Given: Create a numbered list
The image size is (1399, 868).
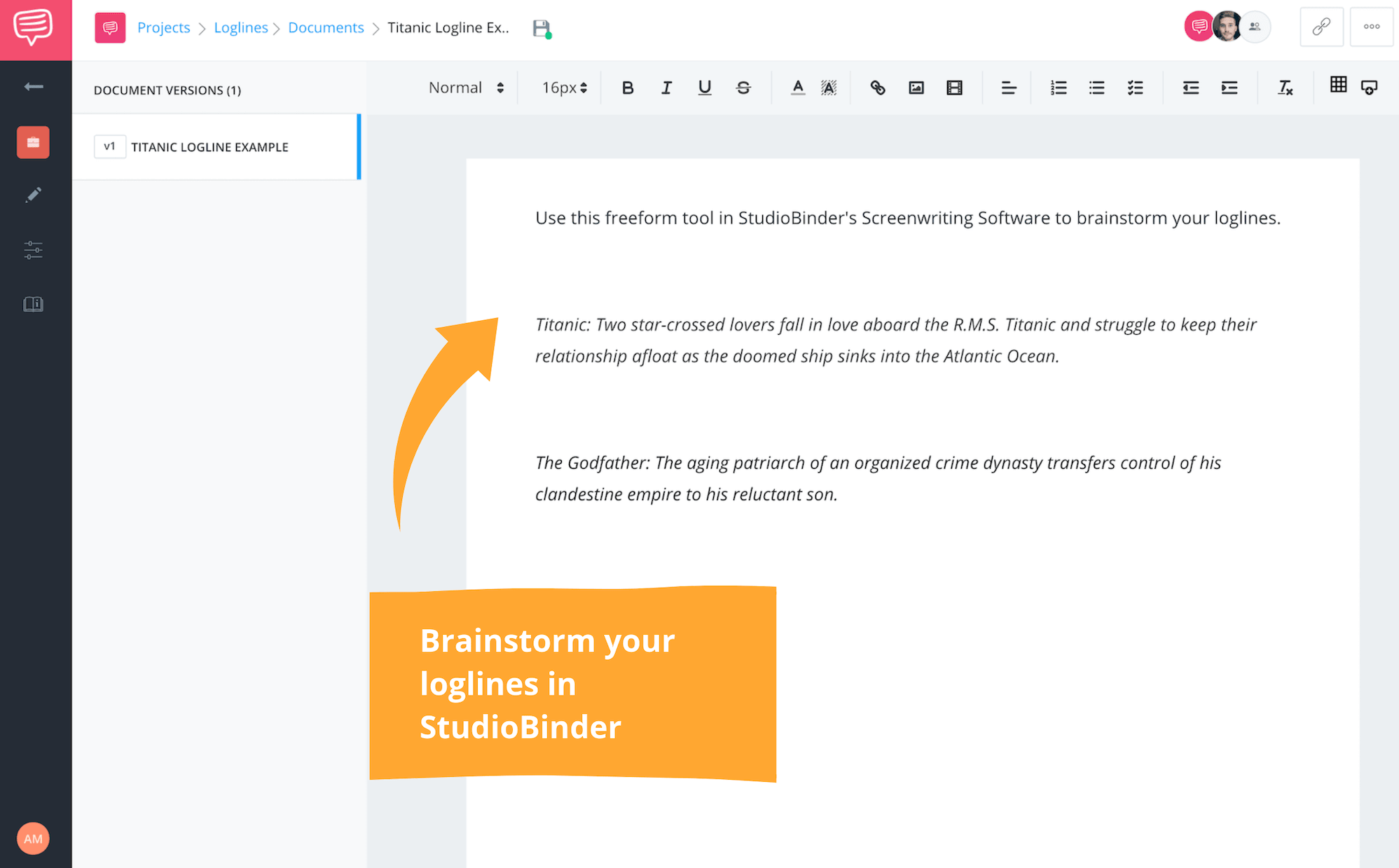Looking at the screenshot, I should (1058, 88).
